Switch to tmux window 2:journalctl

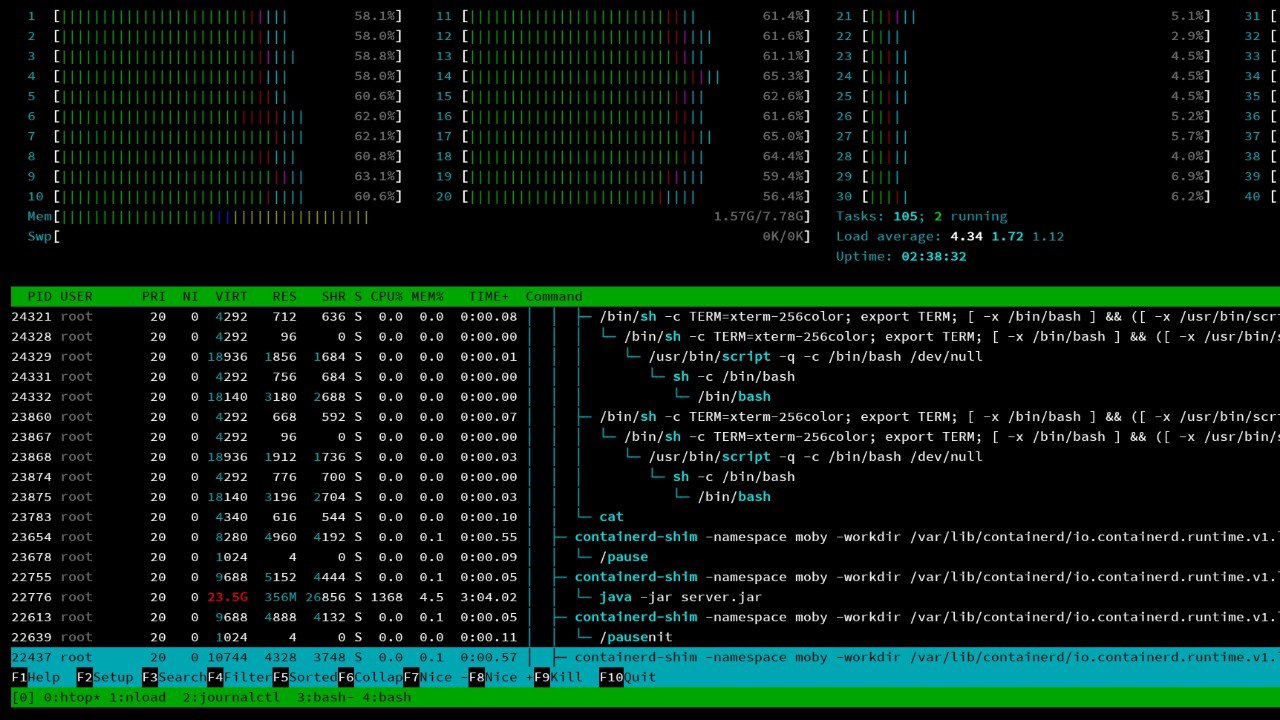tap(231, 697)
